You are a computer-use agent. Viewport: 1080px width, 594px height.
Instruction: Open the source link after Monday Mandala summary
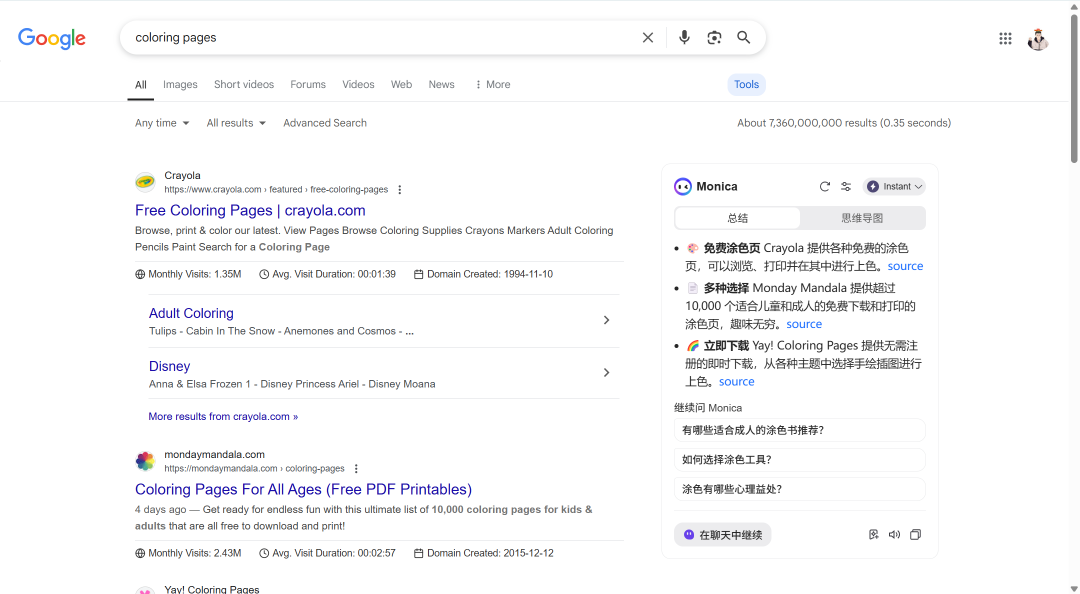click(804, 324)
